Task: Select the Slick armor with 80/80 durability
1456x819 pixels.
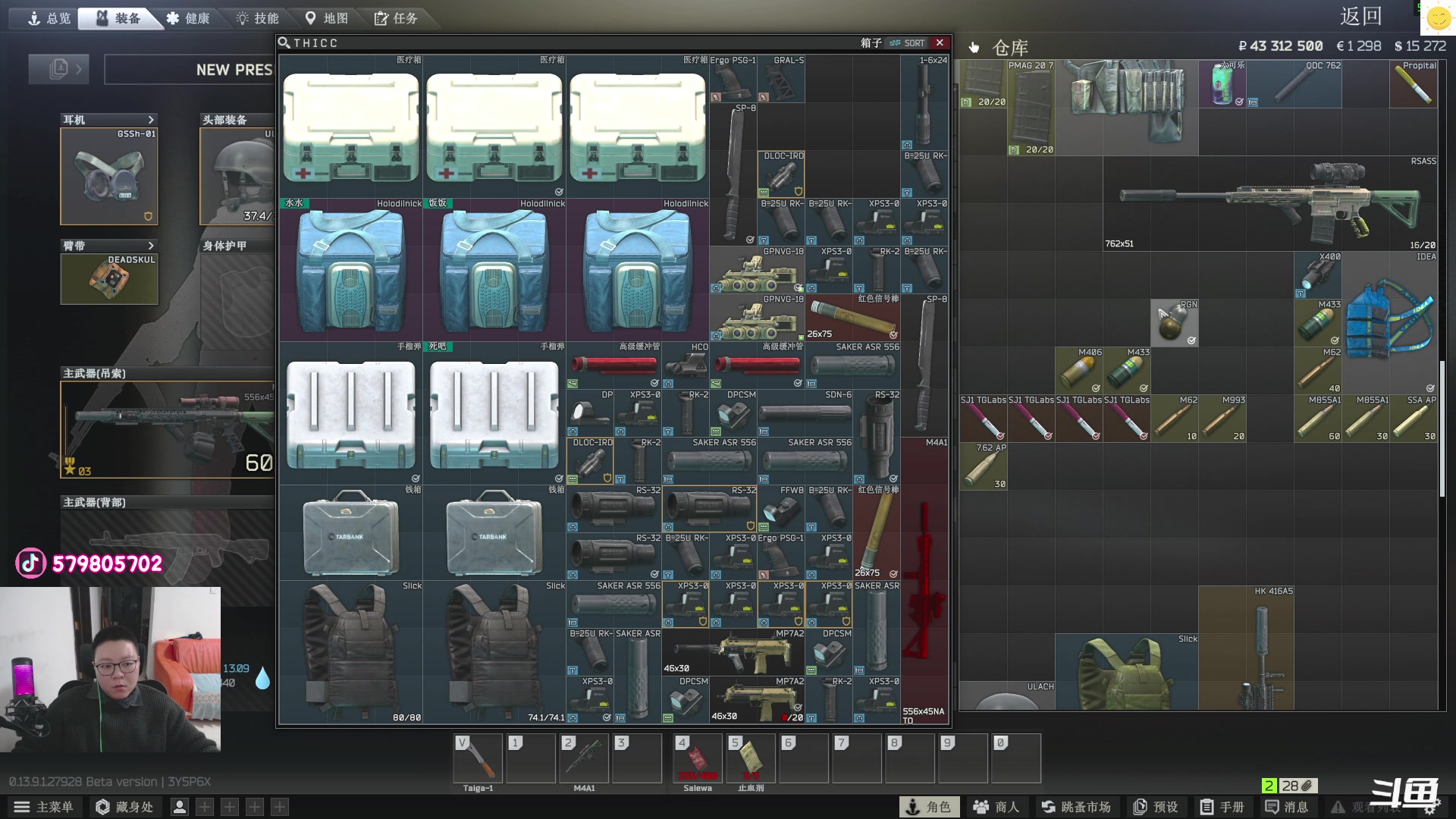Action: (x=351, y=652)
